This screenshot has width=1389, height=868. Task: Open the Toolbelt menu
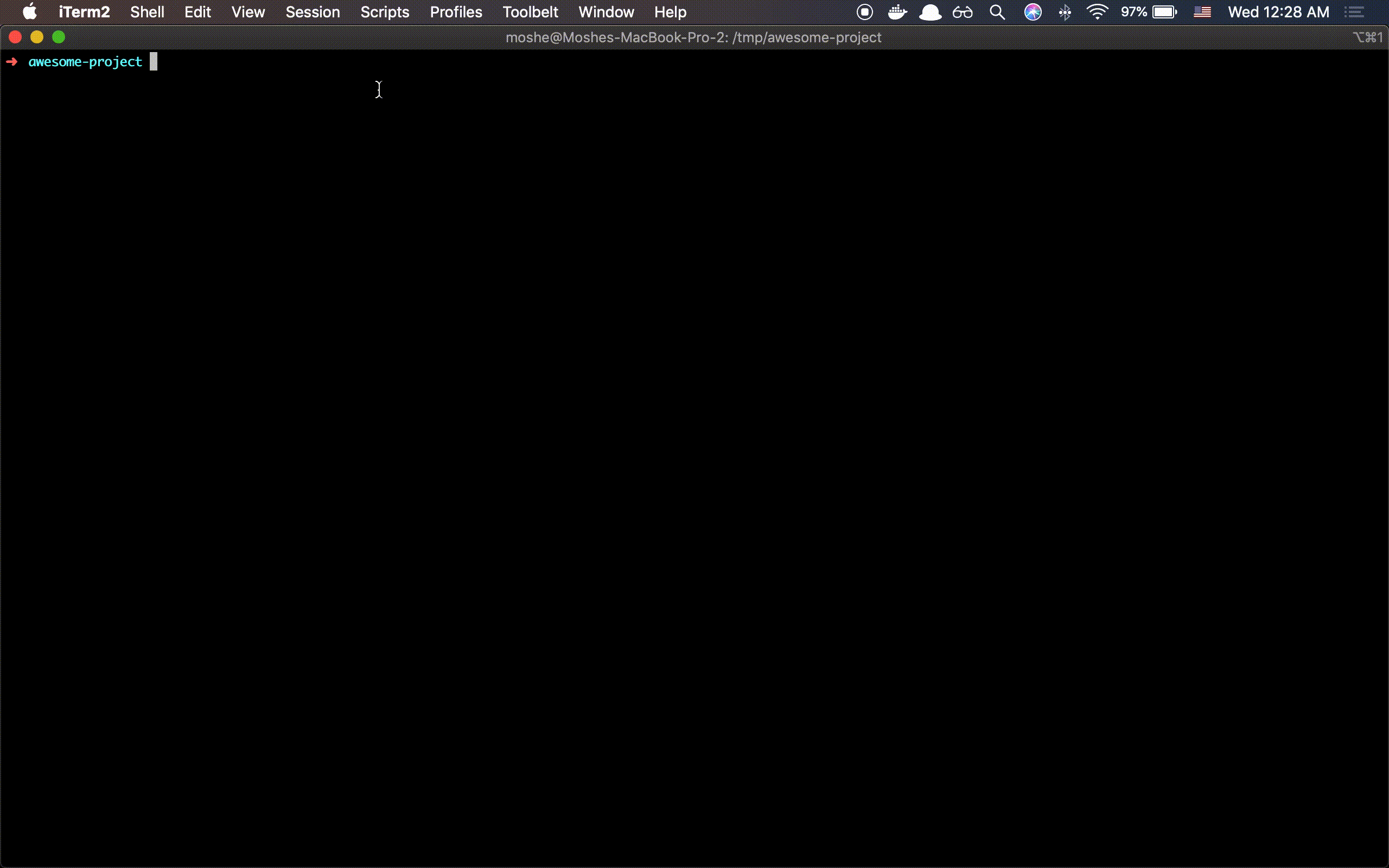[530, 12]
